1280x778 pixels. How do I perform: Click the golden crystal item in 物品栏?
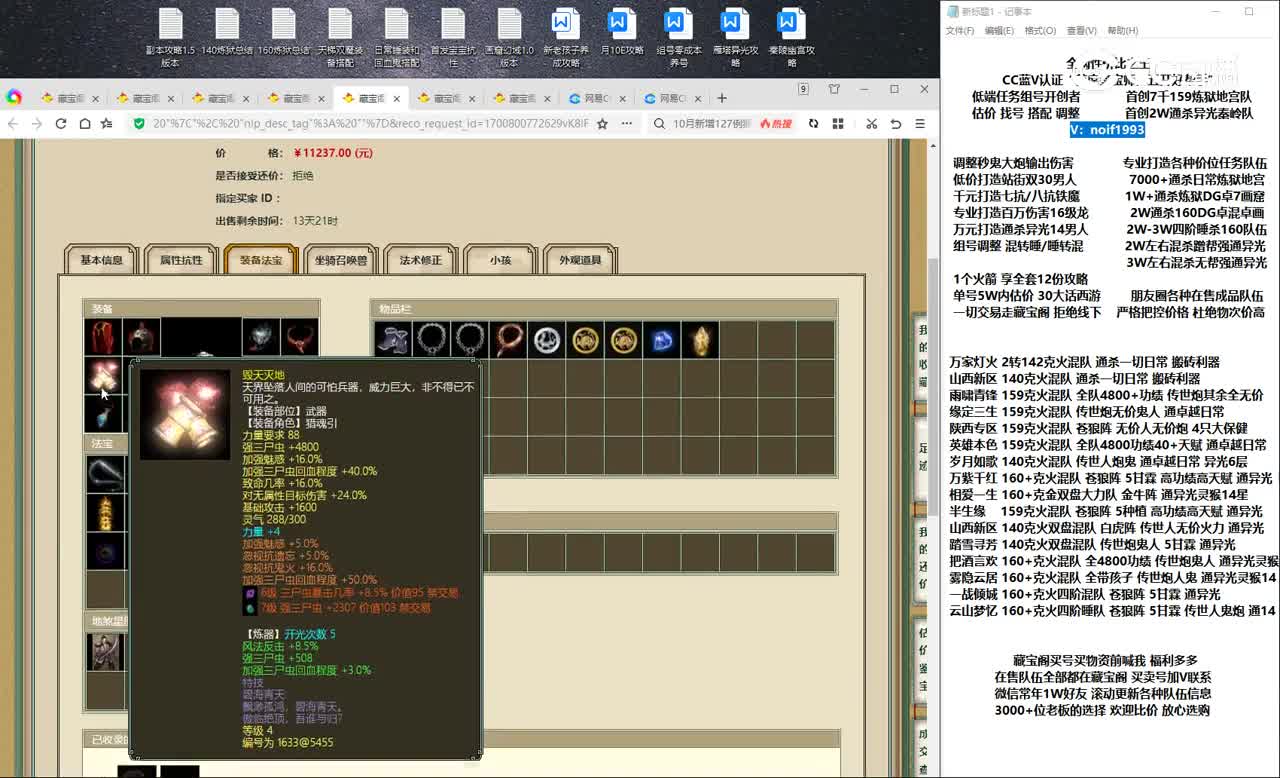700,340
